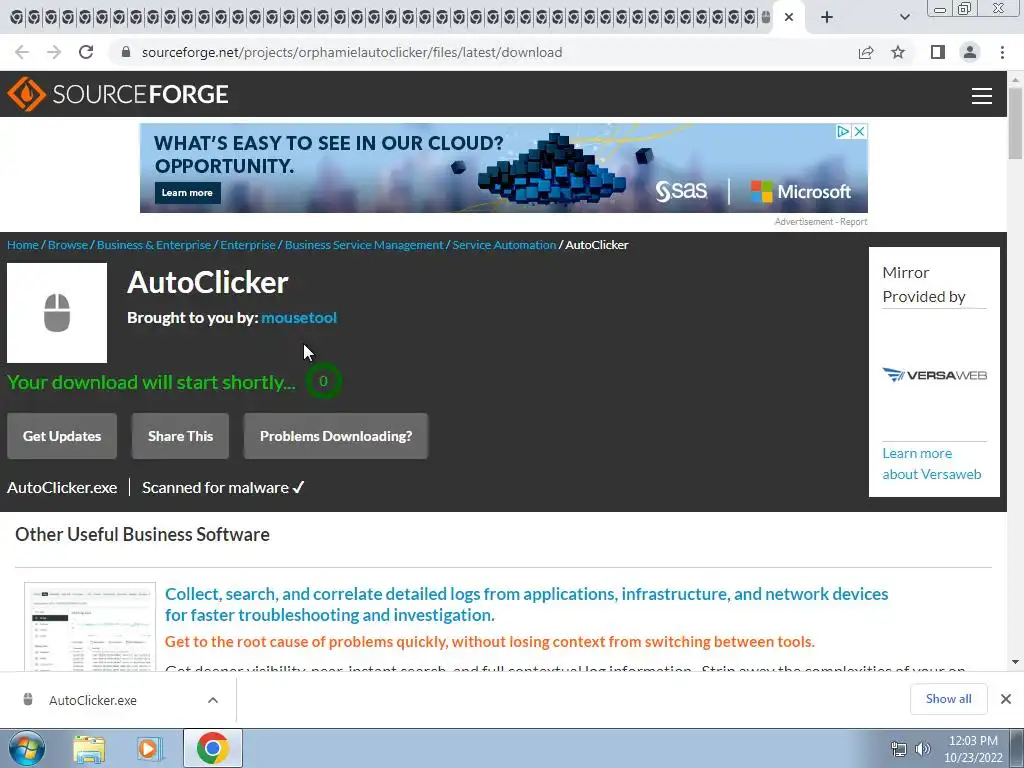Image resolution: width=1024 pixels, height=768 pixels.
Task: Open a new tab with the plus button
Action: [x=827, y=17]
